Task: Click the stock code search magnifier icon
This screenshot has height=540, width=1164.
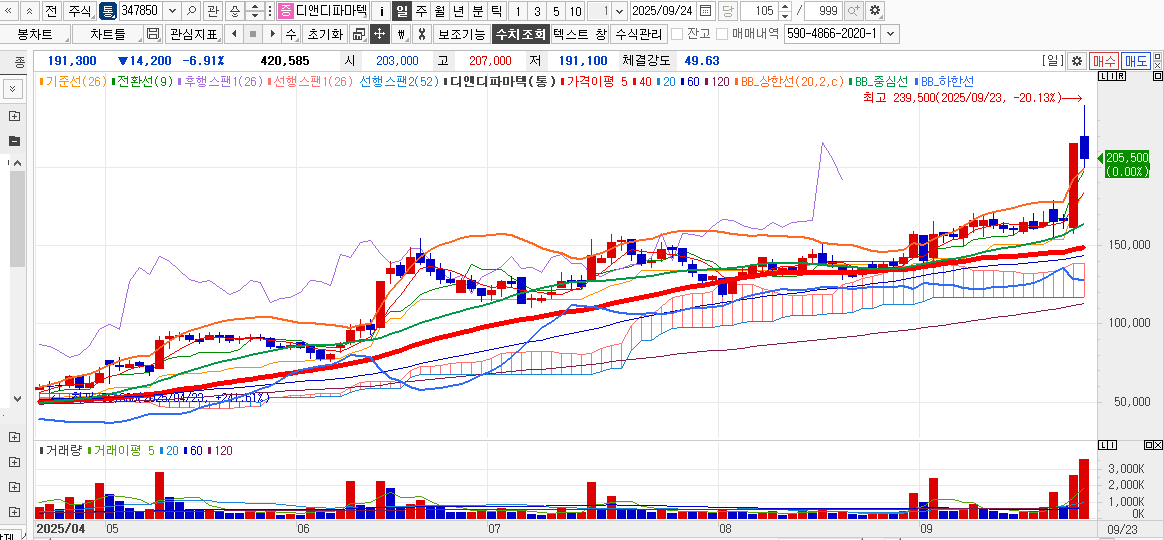Action: pyautogui.click(x=190, y=11)
